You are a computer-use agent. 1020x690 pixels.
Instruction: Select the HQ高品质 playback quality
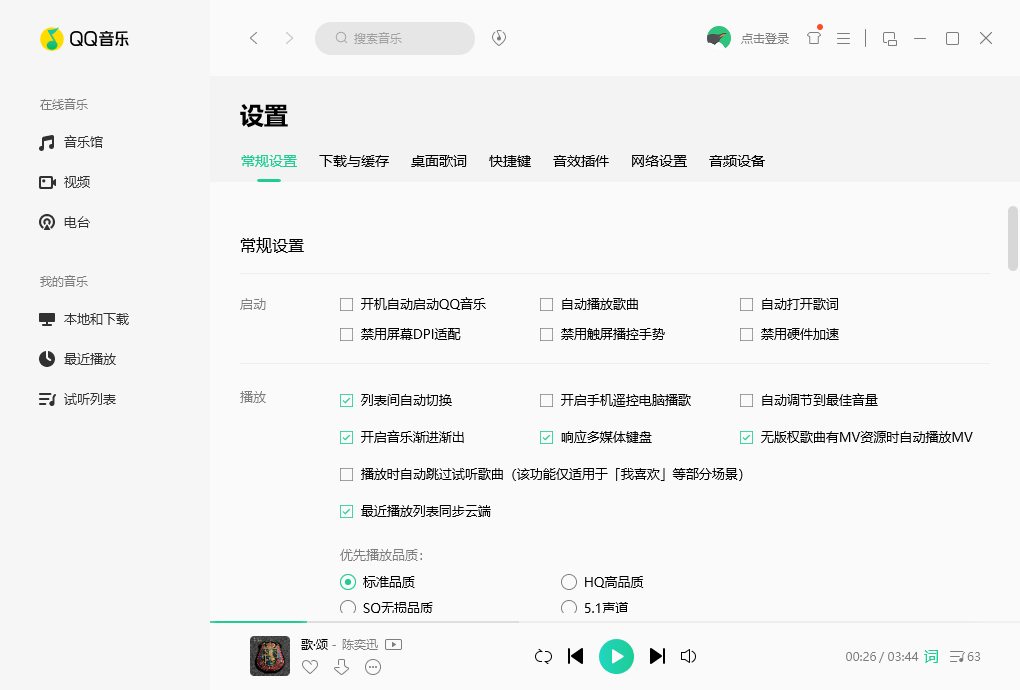569,581
